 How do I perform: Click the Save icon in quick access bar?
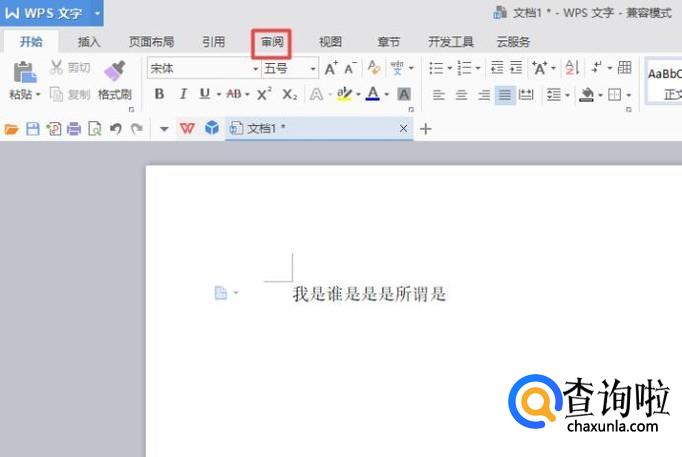point(32,129)
